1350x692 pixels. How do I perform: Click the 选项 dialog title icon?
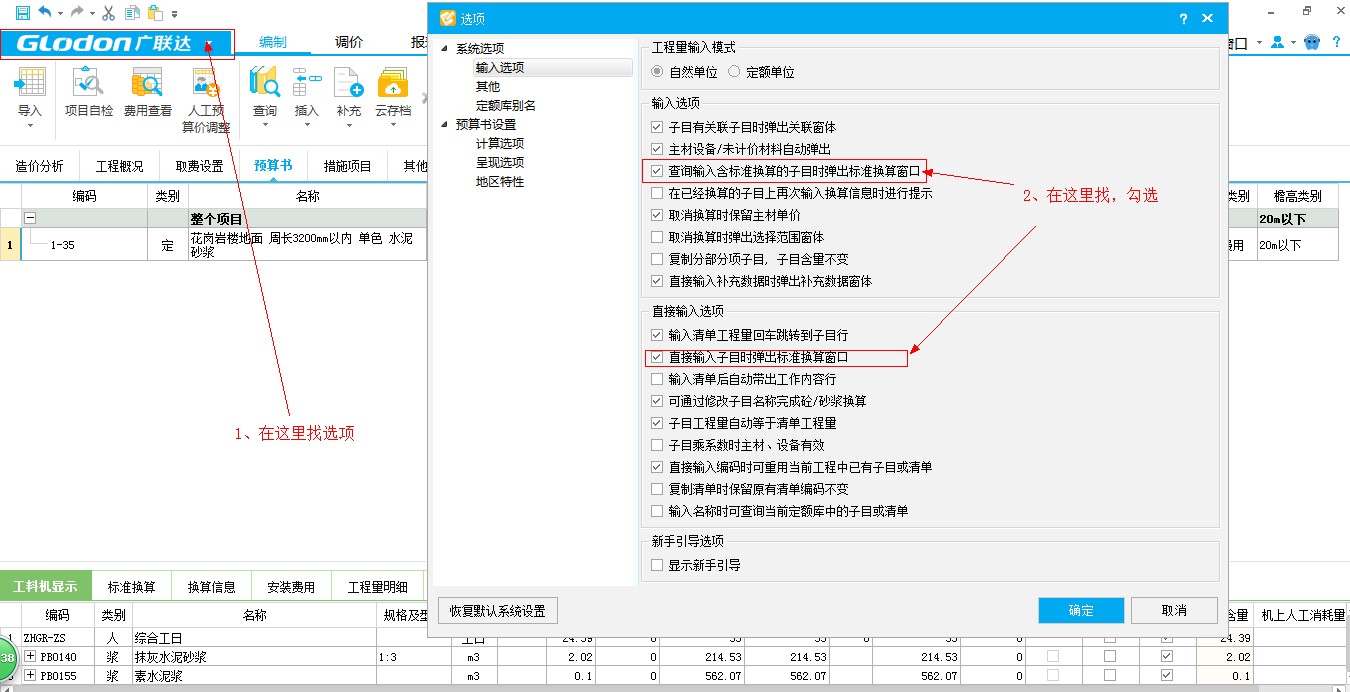pos(448,18)
